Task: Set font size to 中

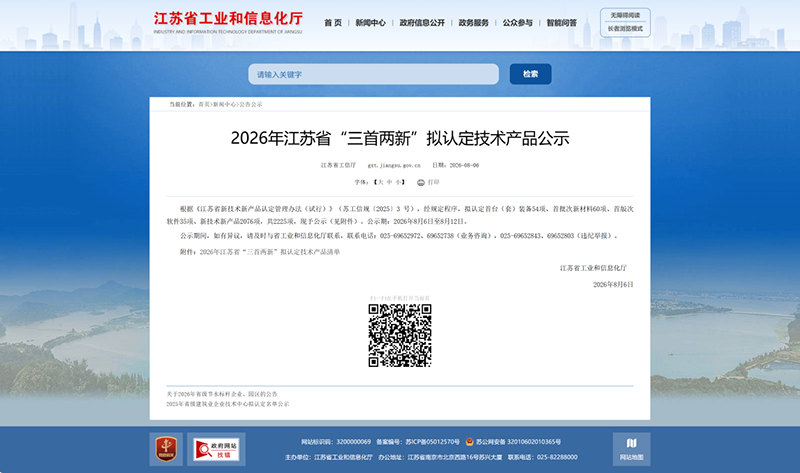Action: click(x=389, y=182)
